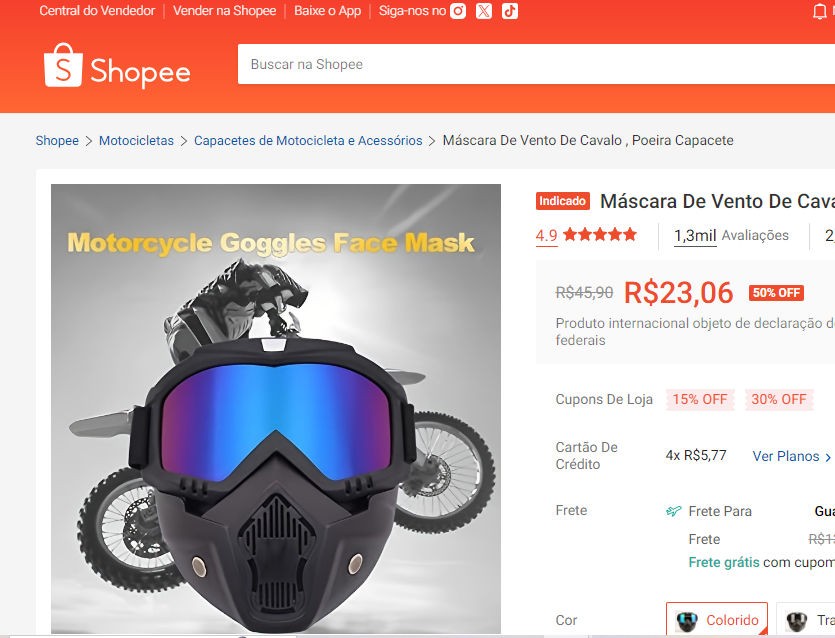Go to Motocicletas breadcrumb category
This screenshot has width=835, height=638.
[x=136, y=141]
